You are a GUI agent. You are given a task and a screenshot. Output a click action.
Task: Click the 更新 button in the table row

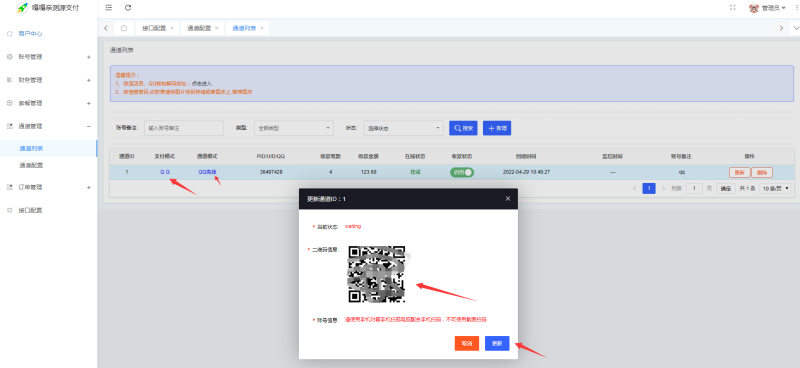coord(740,173)
